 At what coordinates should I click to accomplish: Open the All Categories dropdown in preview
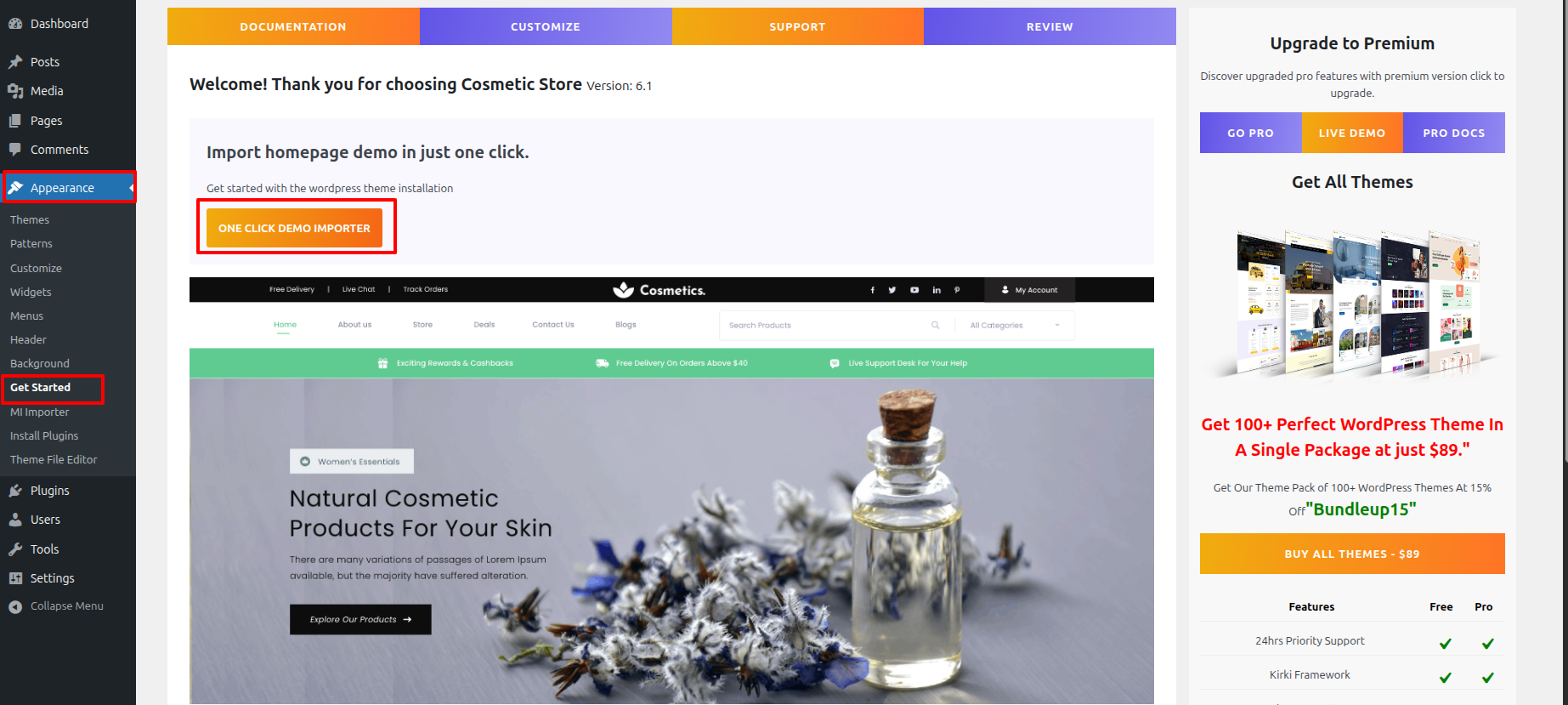coord(1015,326)
